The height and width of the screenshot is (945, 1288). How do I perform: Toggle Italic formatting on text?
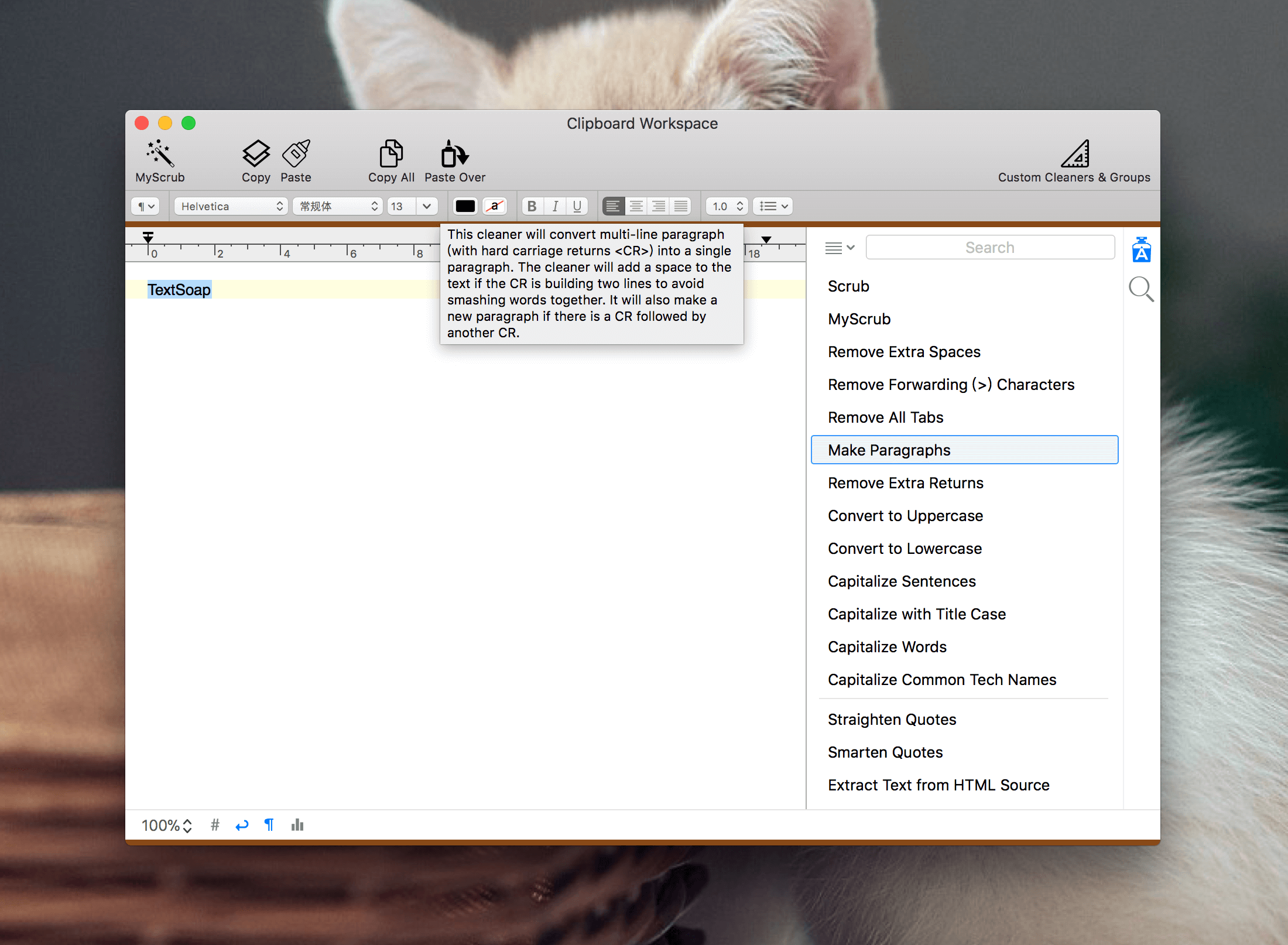555,207
